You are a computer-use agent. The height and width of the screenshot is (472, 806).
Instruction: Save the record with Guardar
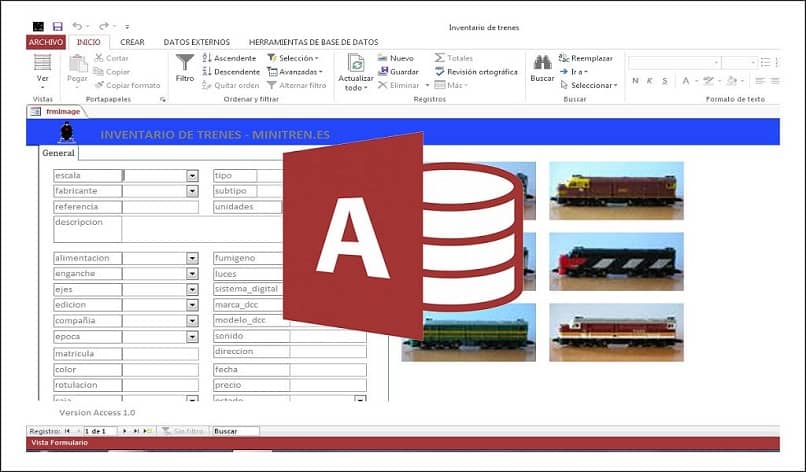pos(397,72)
